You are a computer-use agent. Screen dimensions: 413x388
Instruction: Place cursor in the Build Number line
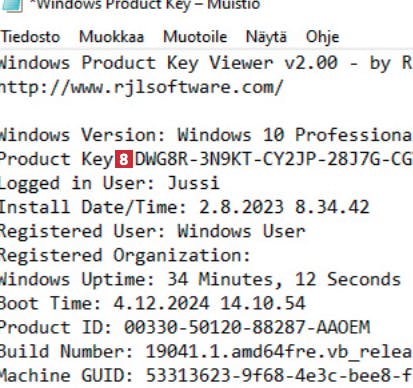click(206, 351)
